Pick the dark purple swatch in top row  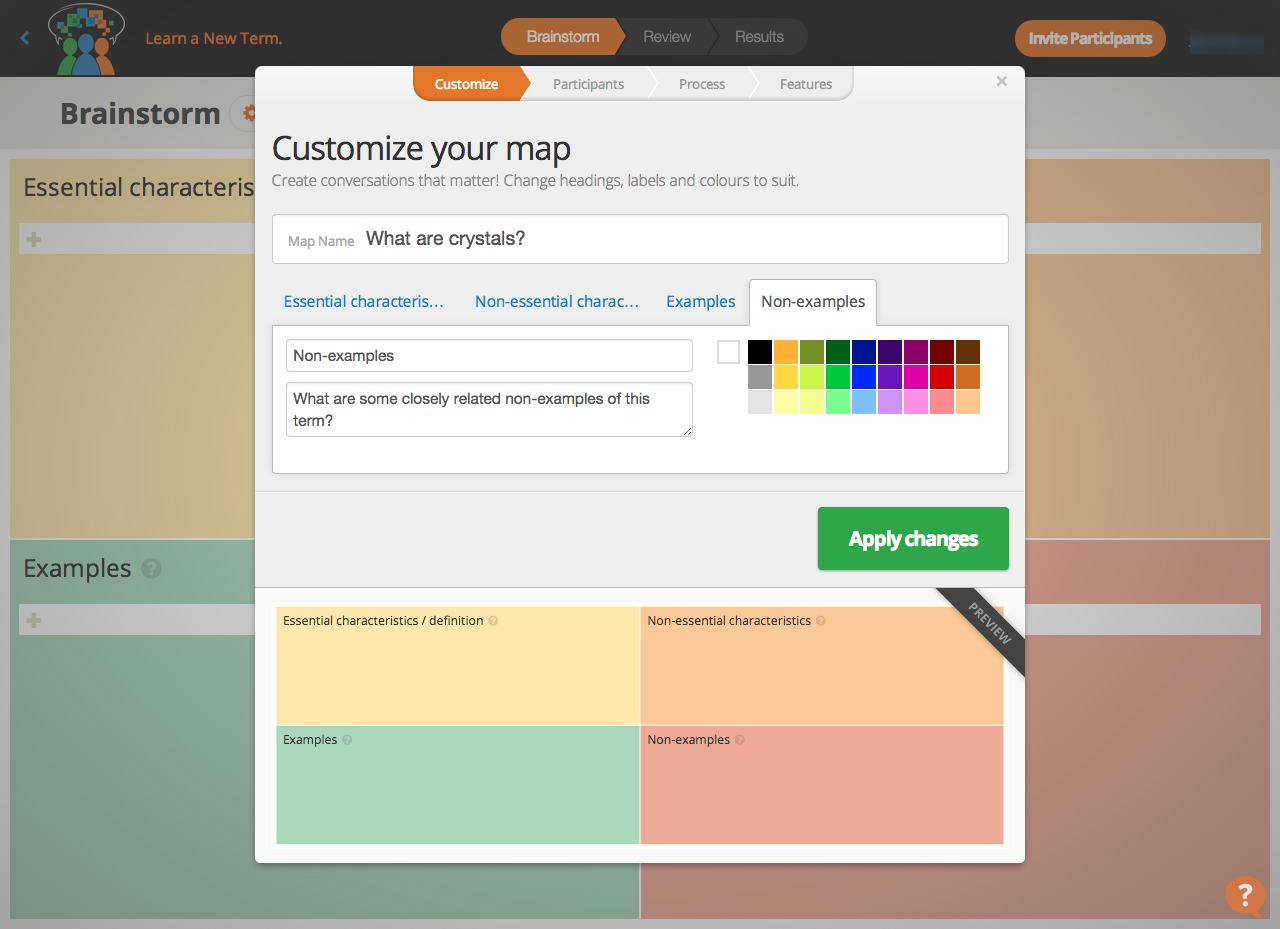click(890, 352)
